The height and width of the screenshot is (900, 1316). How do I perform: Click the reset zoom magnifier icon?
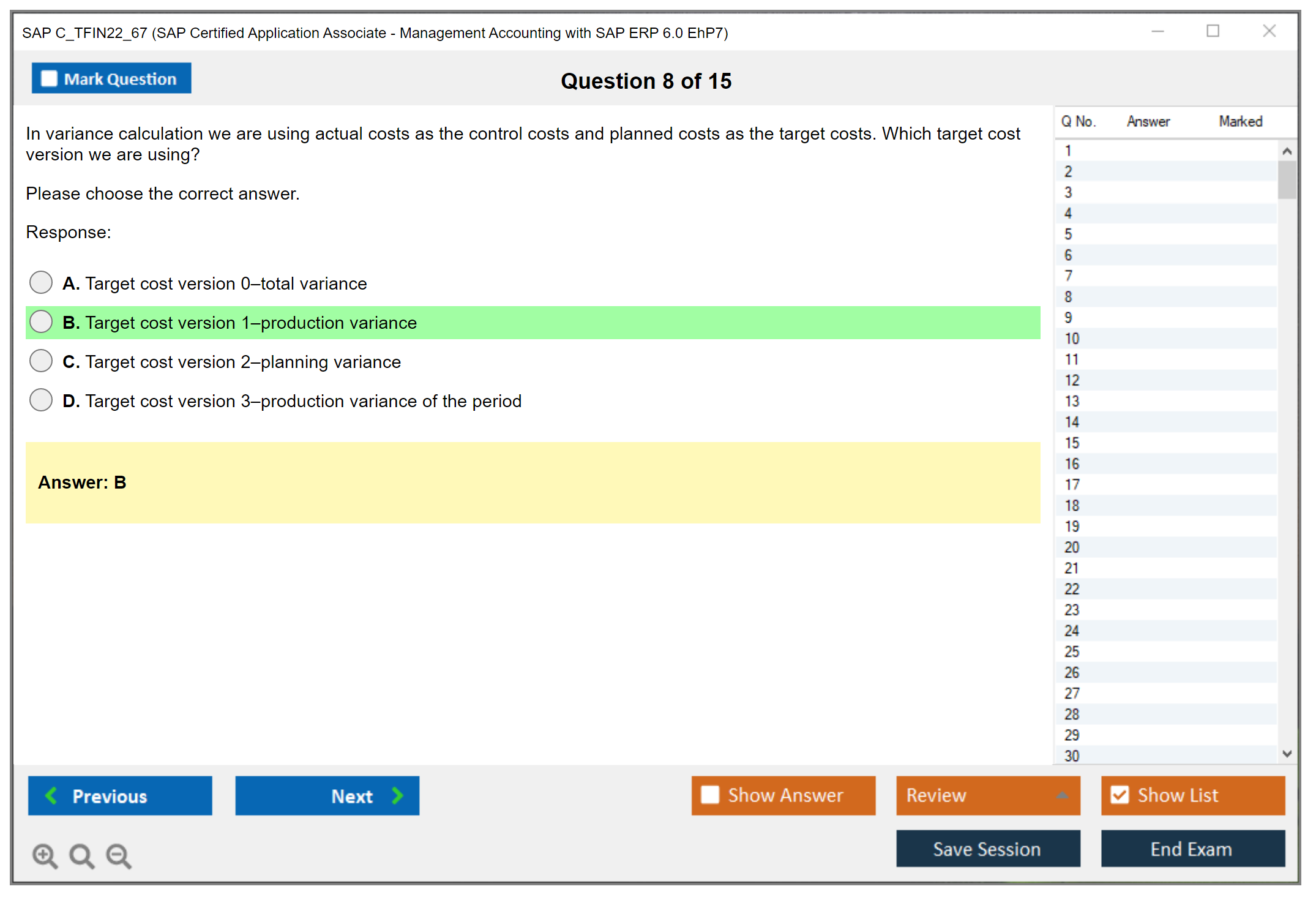(81, 855)
